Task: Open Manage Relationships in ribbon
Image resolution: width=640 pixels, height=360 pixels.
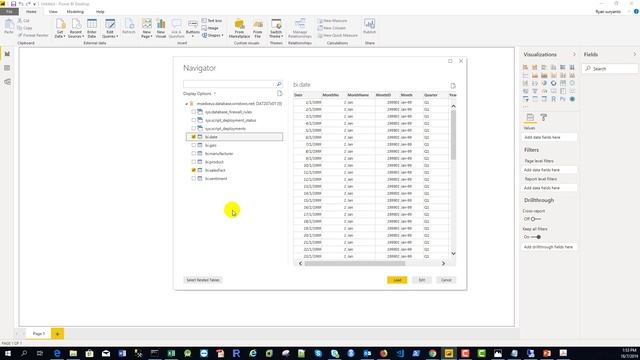Action: point(300,28)
